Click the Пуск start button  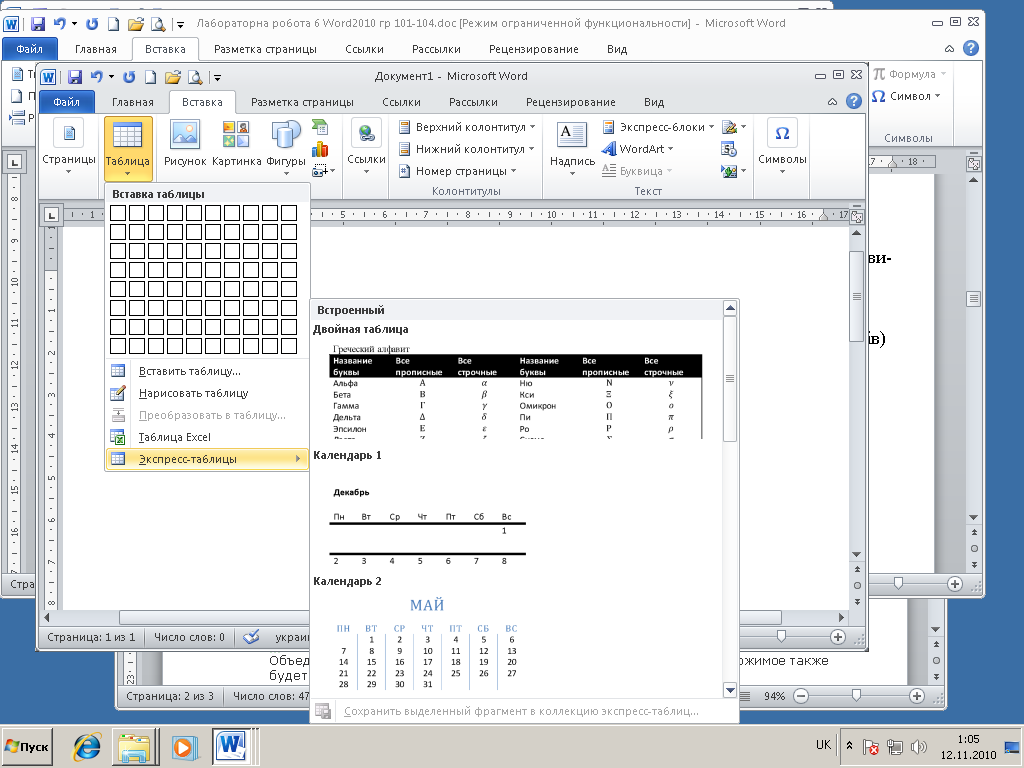27,746
